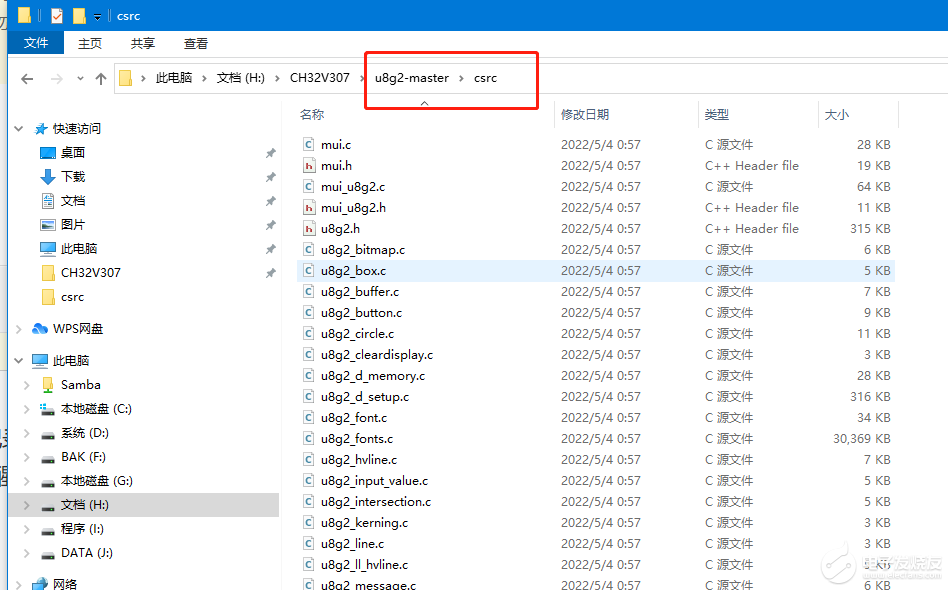Screen dimensions: 948x590
Task: Switch to the 主页 ribbon tab
Action: pyautogui.click(x=89, y=43)
